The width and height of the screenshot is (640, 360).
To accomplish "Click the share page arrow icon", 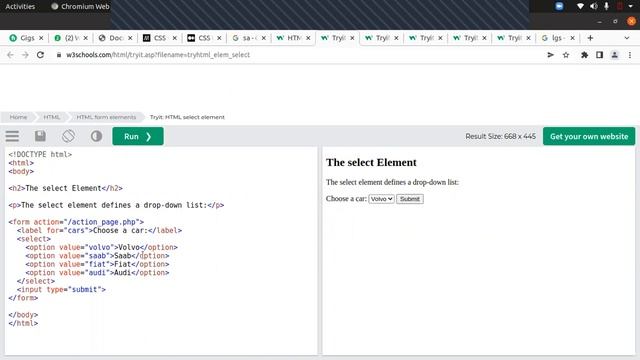I will [x=550, y=55].
